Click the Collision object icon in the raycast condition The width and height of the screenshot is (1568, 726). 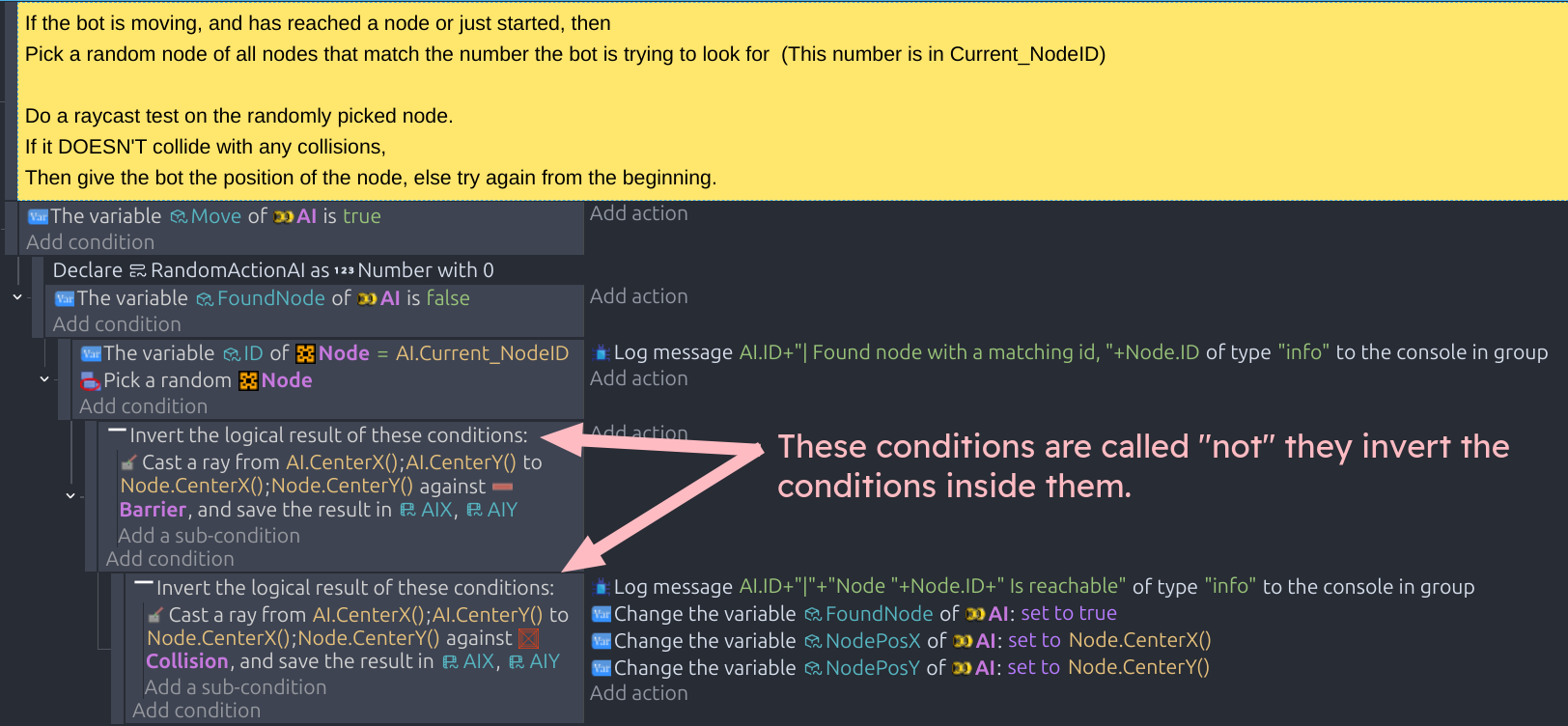(x=528, y=638)
